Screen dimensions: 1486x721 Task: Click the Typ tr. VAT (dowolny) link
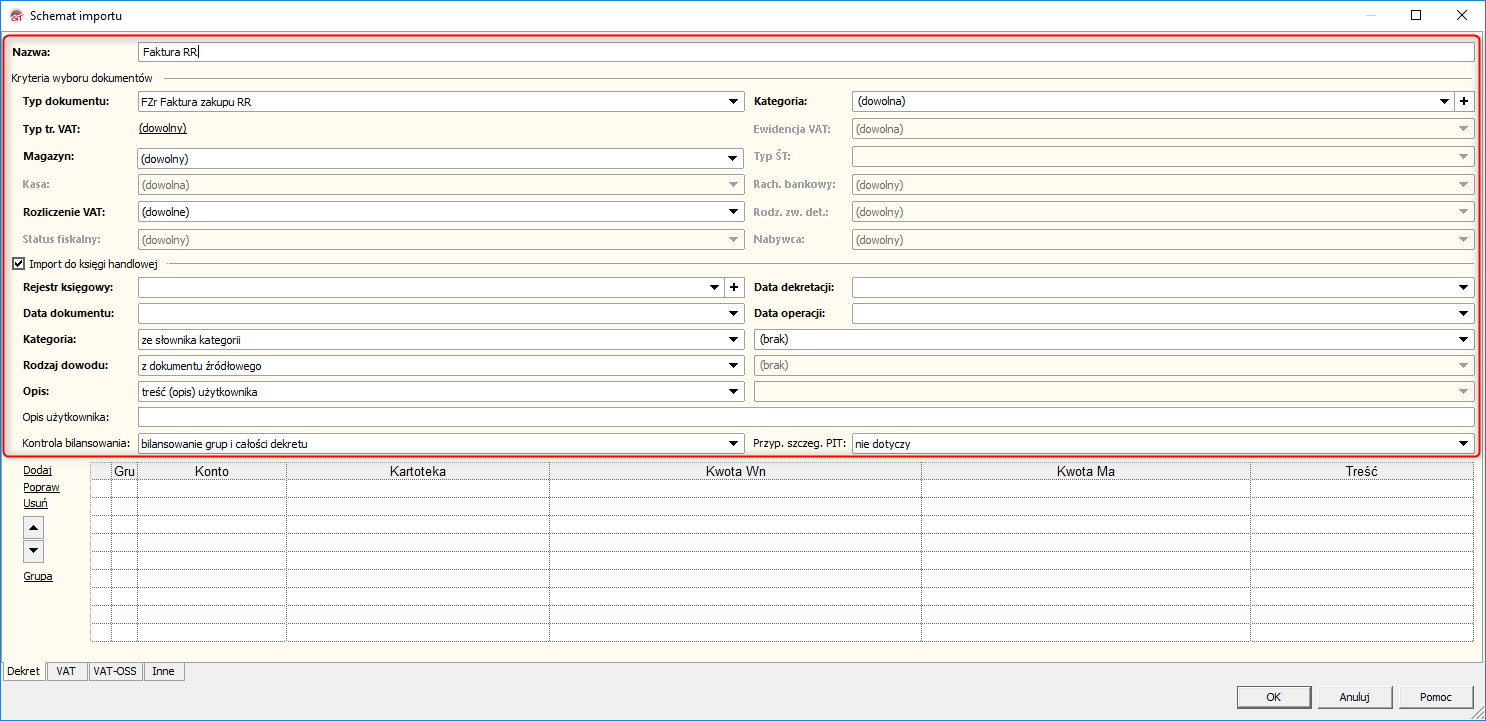pos(162,128)
